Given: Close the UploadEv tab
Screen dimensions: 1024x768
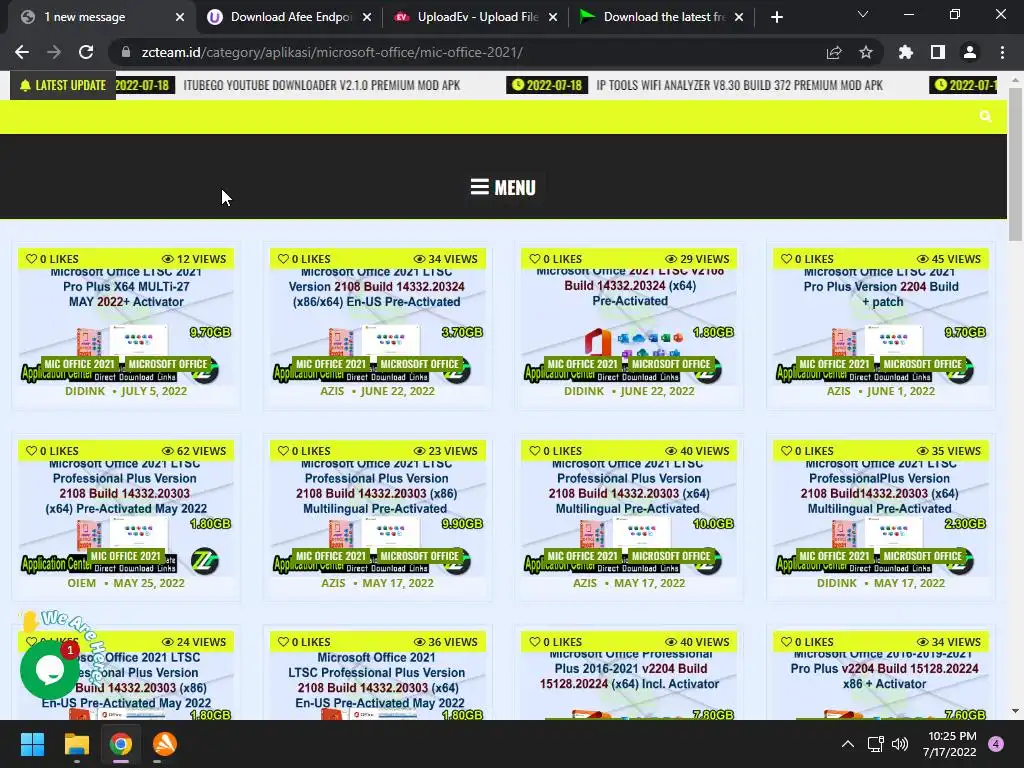Looking at the screenshot, I should [553, 17].
